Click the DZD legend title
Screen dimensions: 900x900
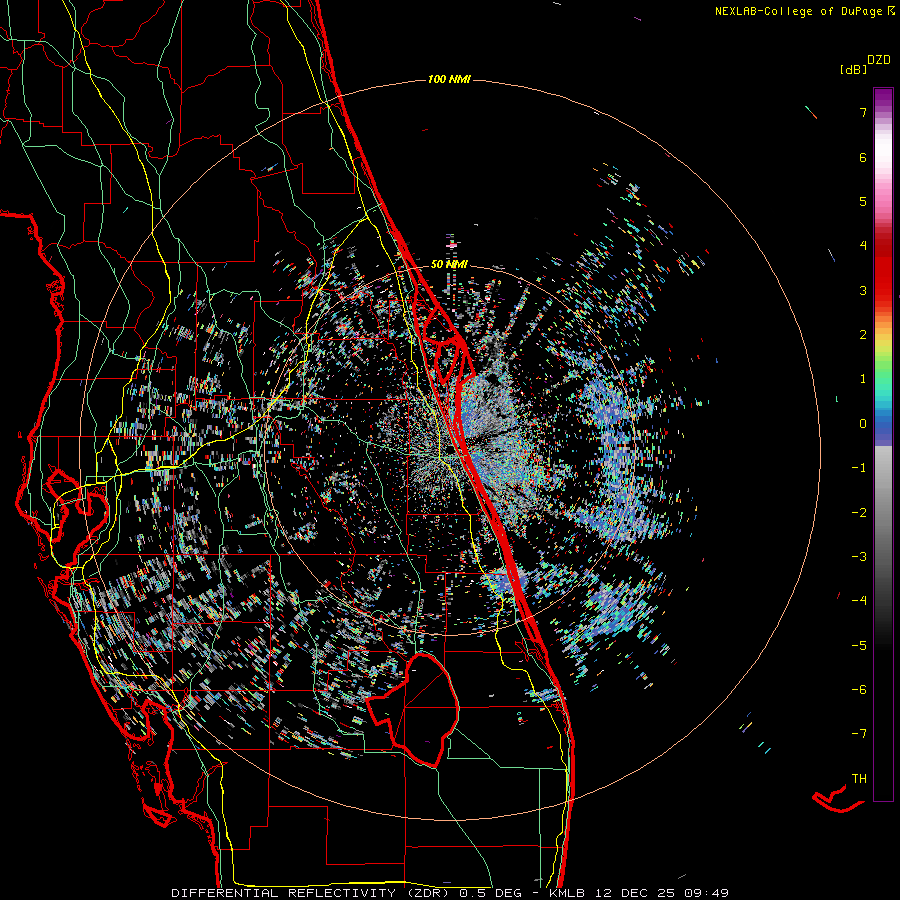tap(879, 59)
